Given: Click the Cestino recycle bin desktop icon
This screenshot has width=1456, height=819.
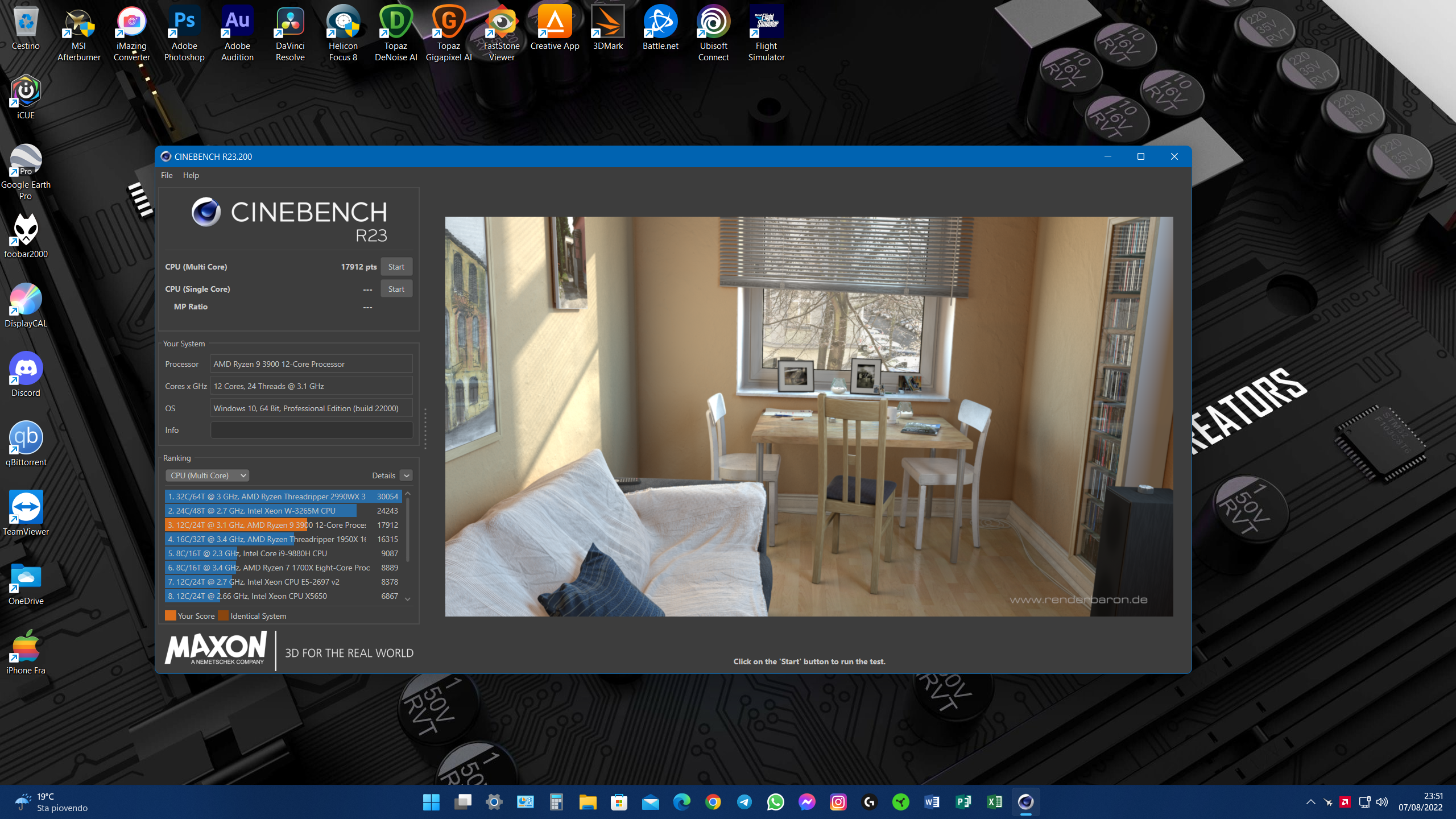Looking at the screenshot, I should pos(26,28).
